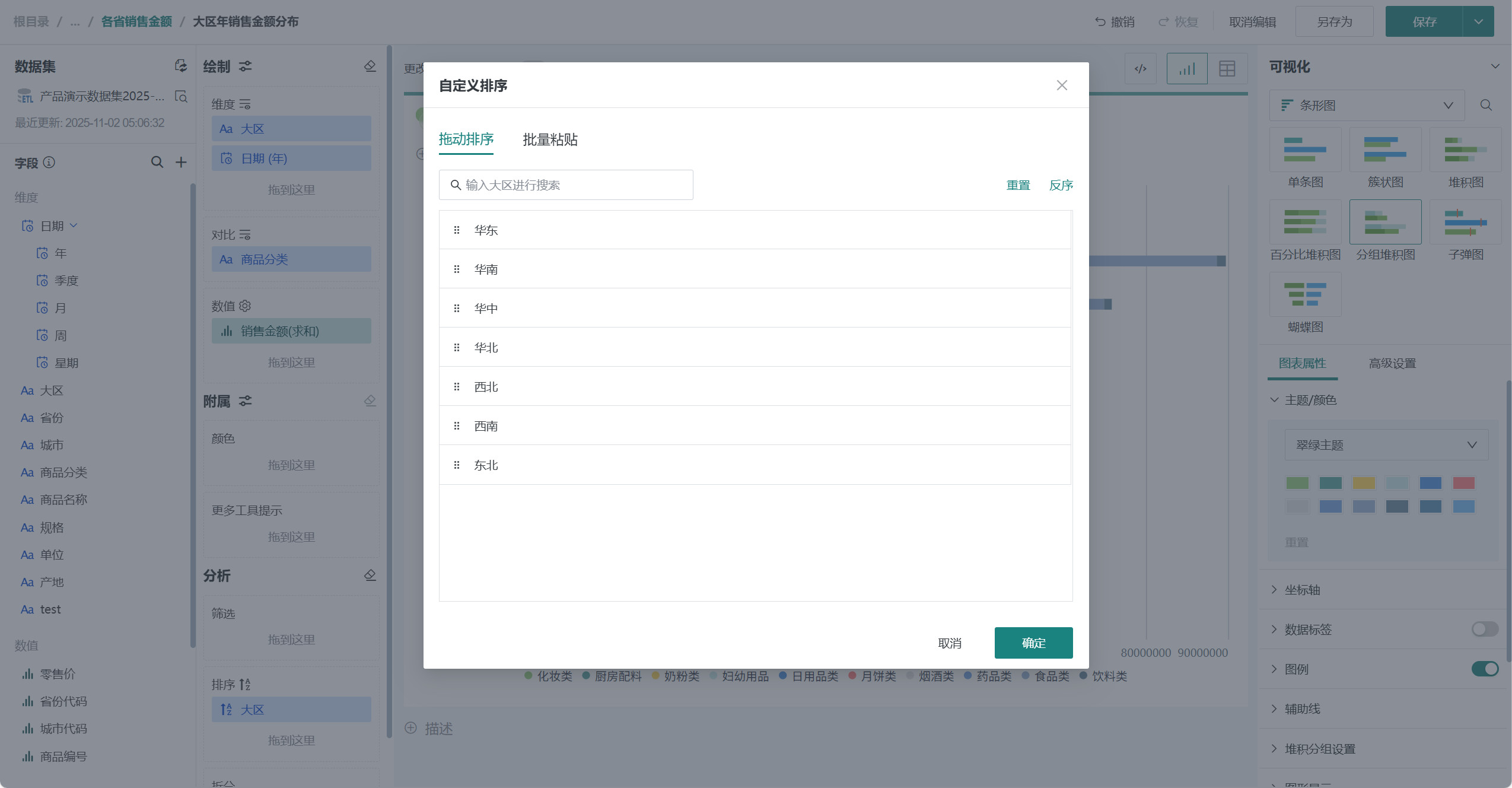Click the eraser icon beside 绘制
This screenshot has width=1512, height=788.
point(370,66)
